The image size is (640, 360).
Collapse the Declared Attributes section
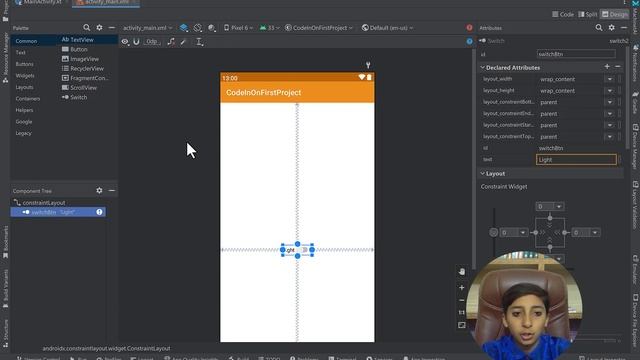(482, 67)
